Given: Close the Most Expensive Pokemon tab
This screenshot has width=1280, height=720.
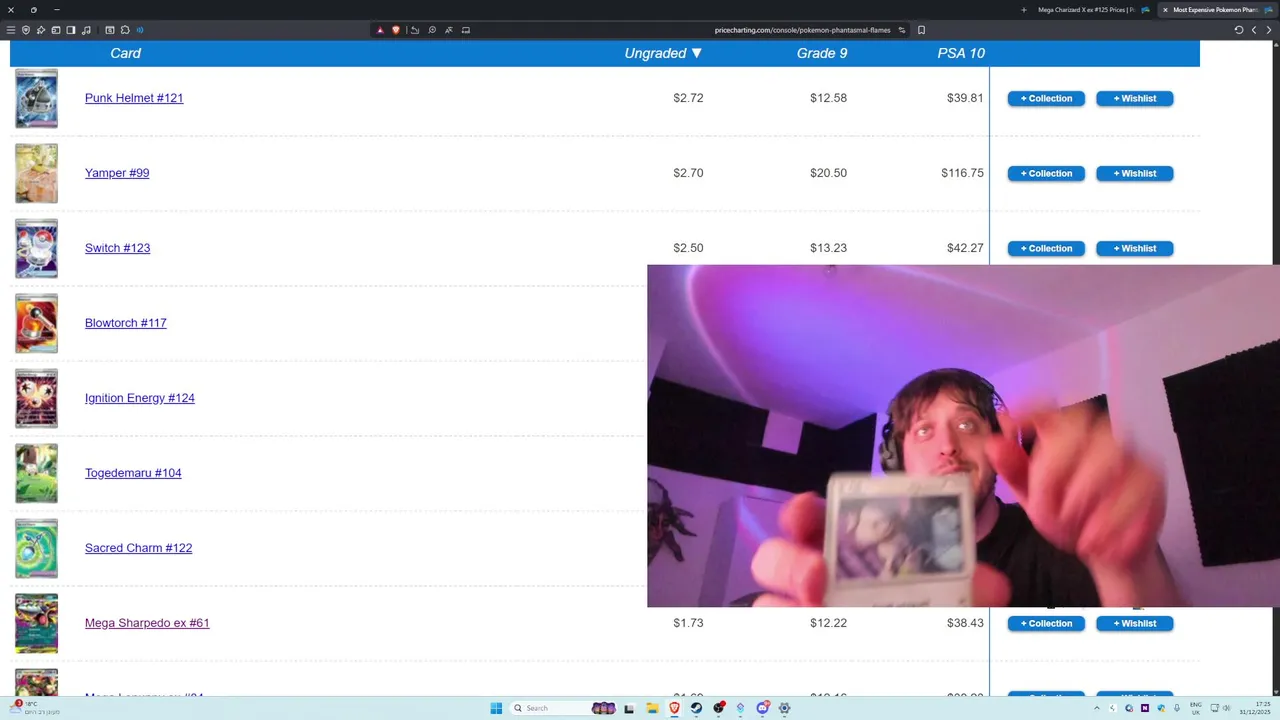Looking at the screenshot, I should click(1165, 10).
